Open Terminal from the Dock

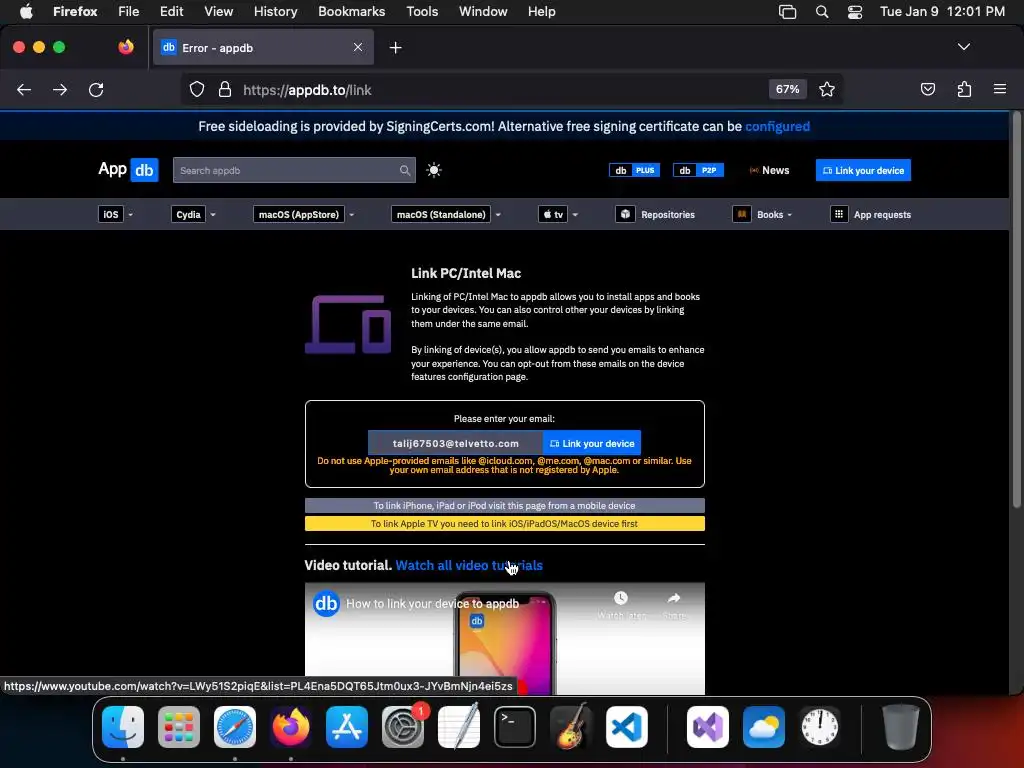point(515,727)
